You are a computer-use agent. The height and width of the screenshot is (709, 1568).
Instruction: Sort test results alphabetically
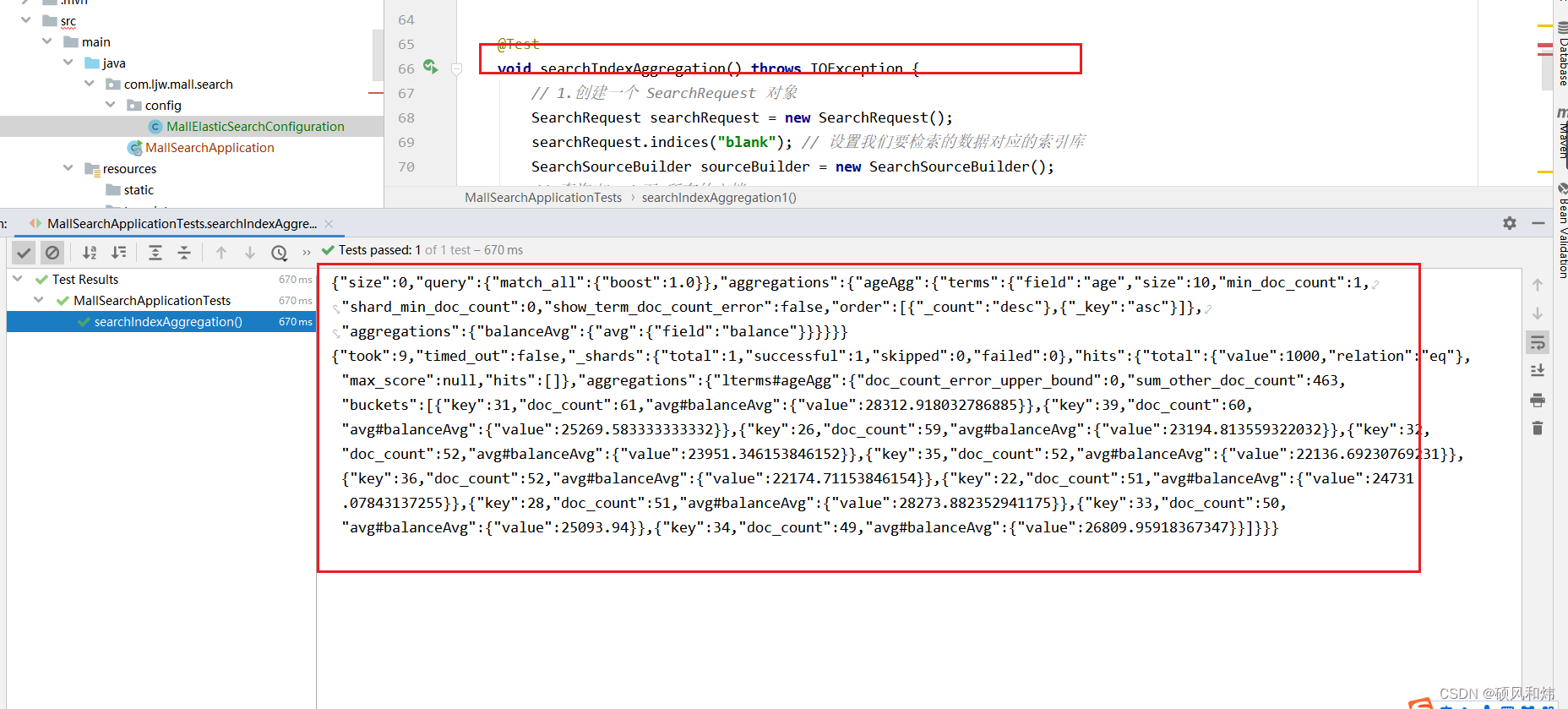coord(90,252)
